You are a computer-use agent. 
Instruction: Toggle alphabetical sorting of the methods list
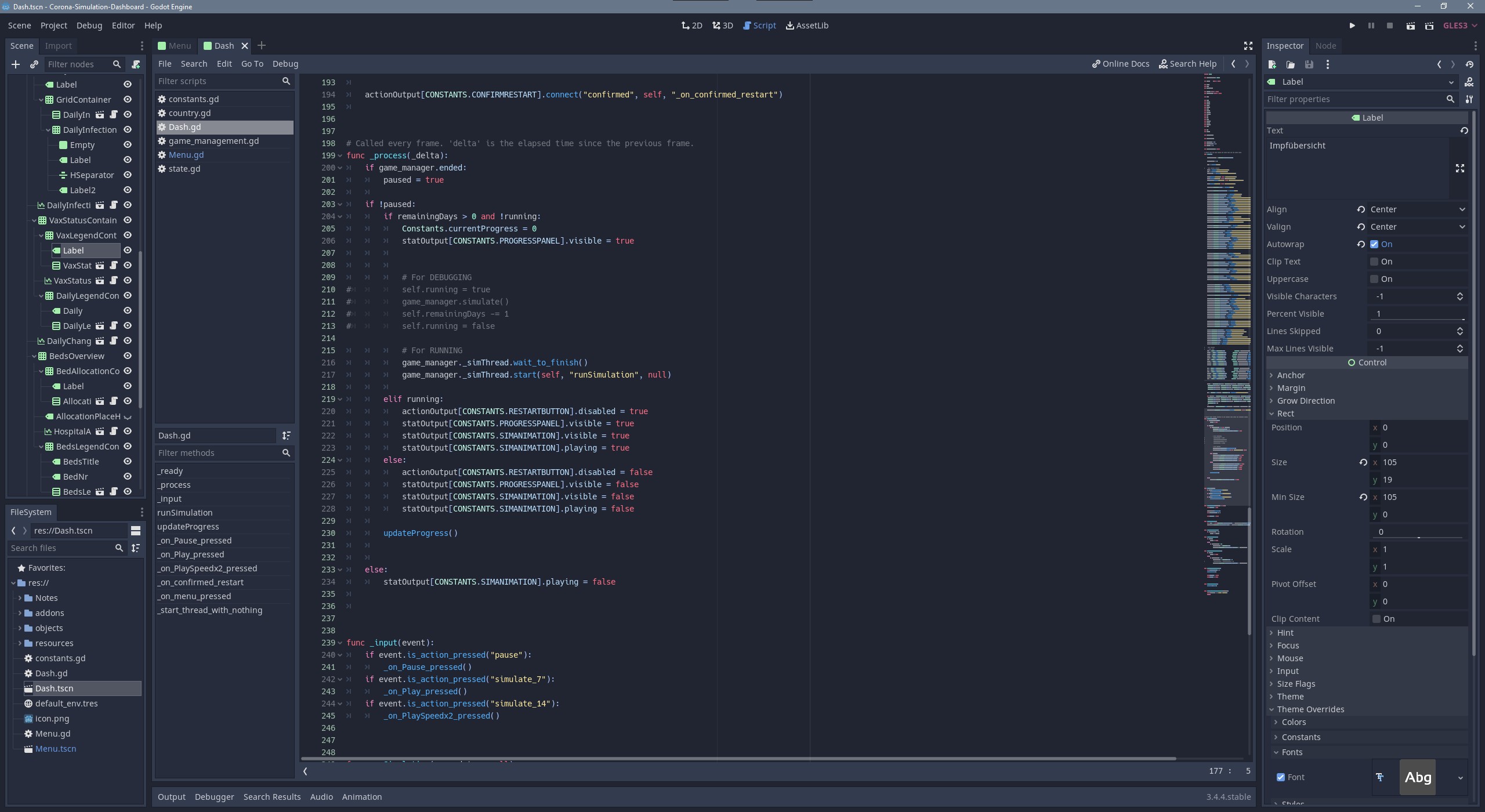click(286, 436)
